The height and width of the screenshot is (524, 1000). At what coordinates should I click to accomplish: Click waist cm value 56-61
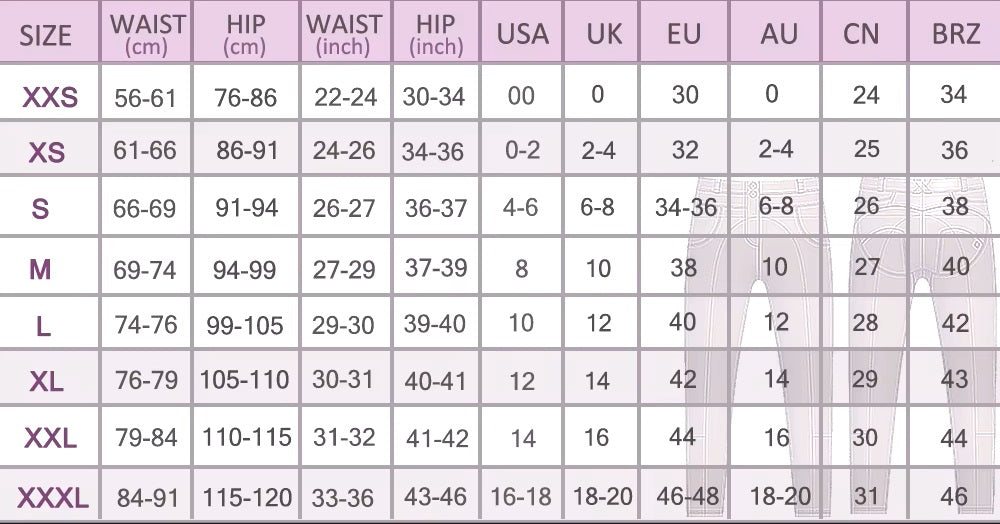[145, 97]
